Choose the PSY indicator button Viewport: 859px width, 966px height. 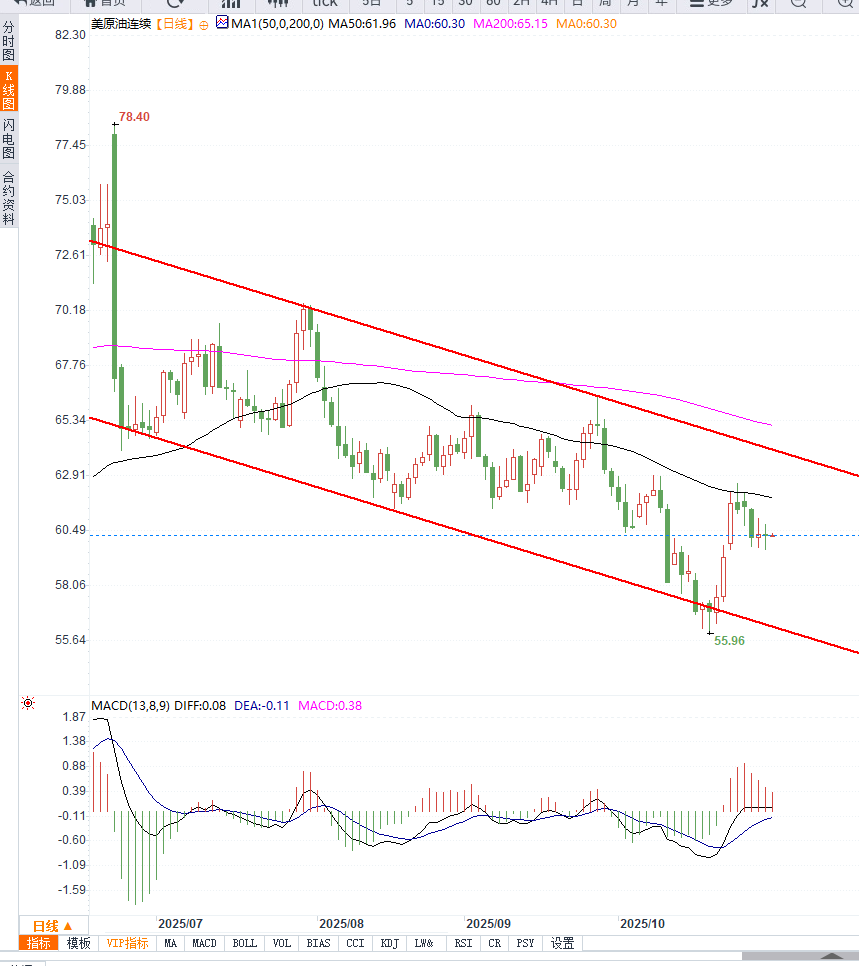click(x=526, y=943)
